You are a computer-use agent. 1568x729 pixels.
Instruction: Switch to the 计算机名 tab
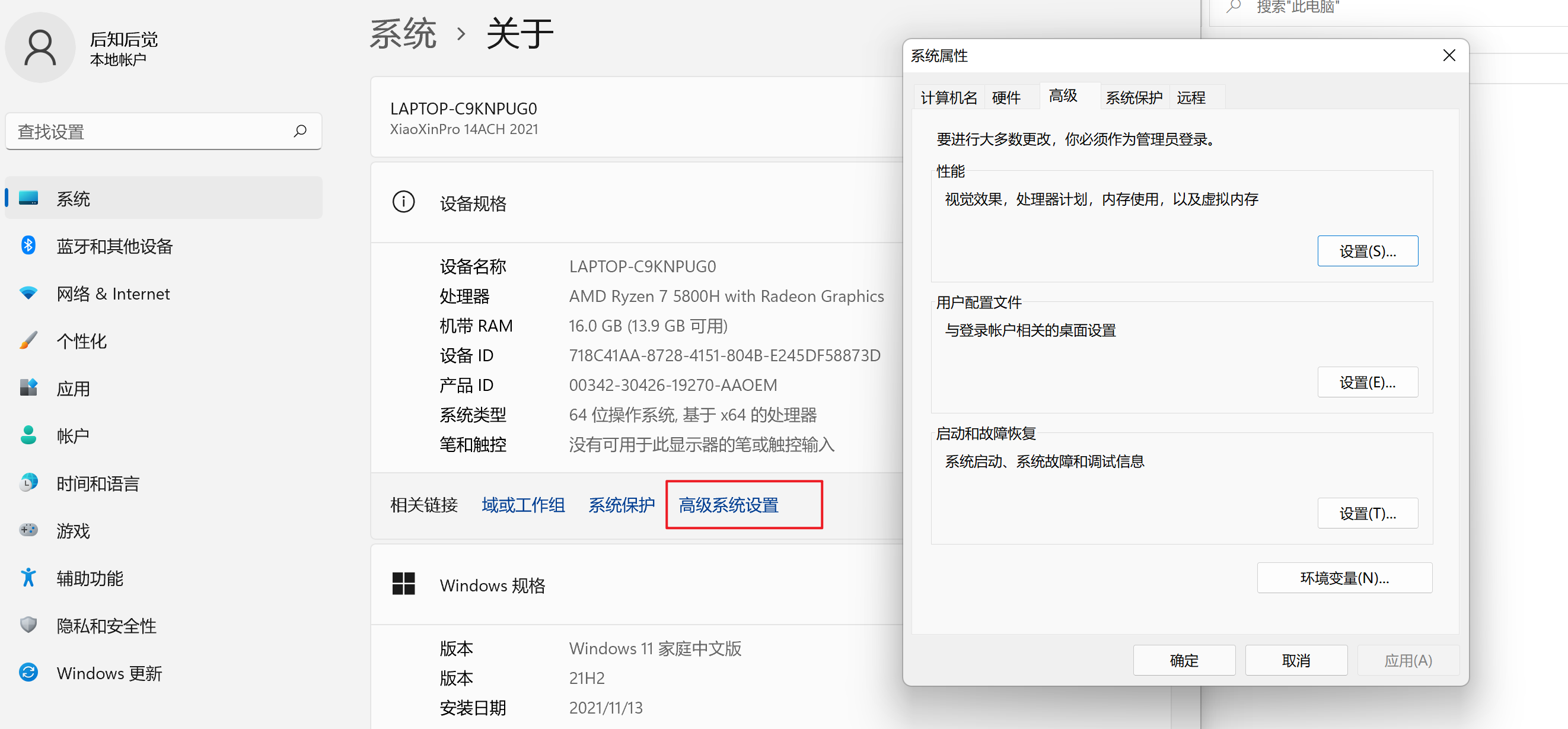(948, 97)
